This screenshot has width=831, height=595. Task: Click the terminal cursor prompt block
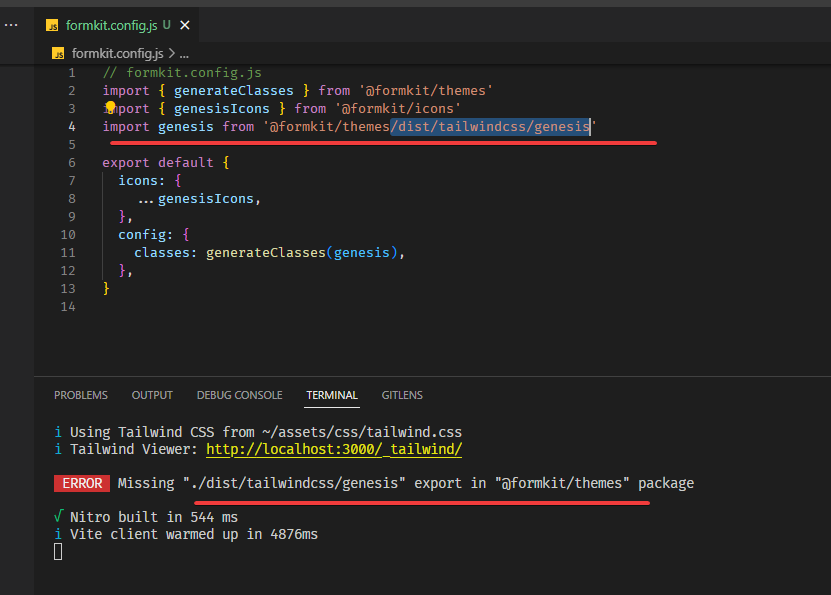58,552
